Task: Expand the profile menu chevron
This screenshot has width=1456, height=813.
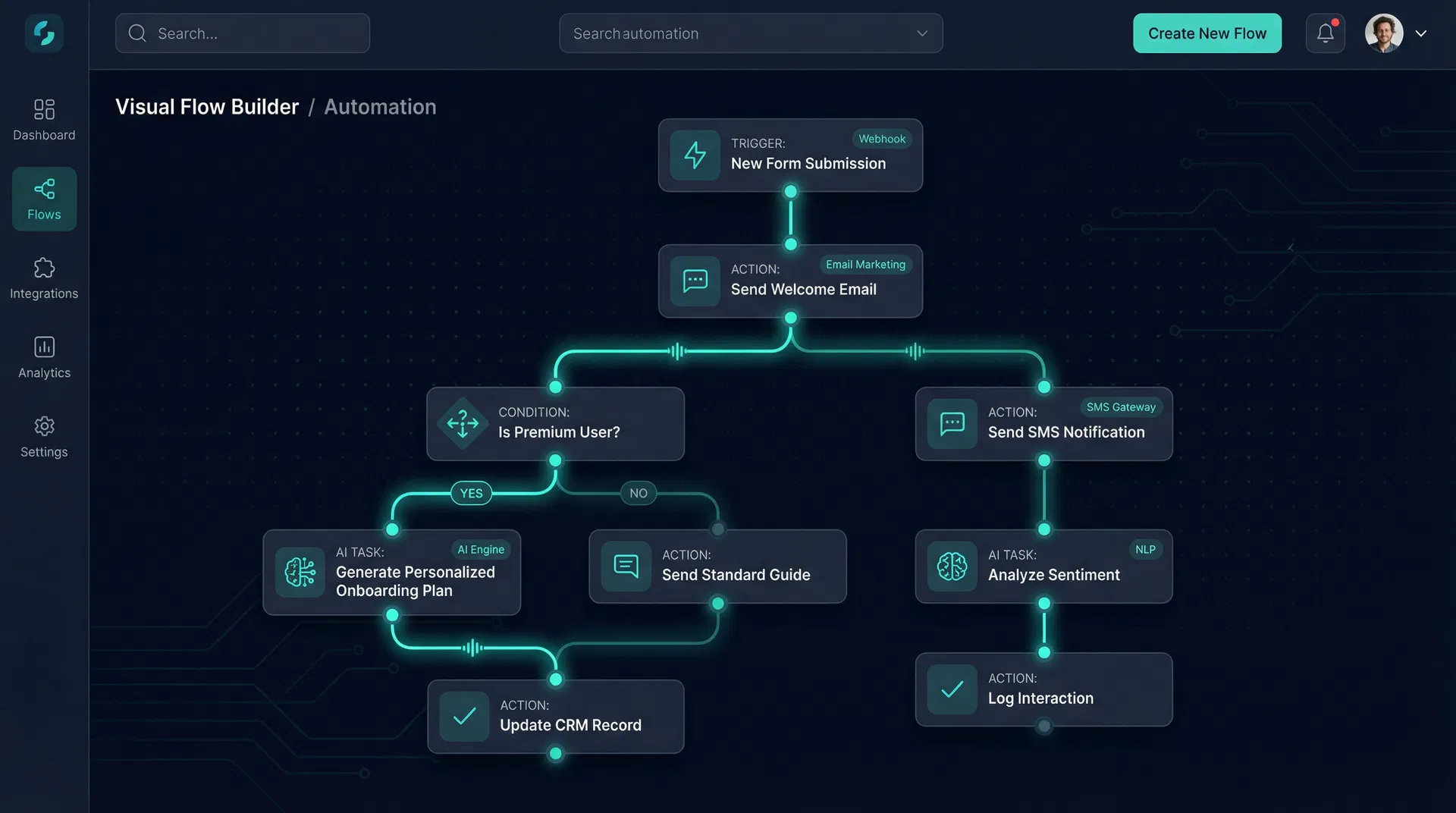Action: pos(1421,33)
